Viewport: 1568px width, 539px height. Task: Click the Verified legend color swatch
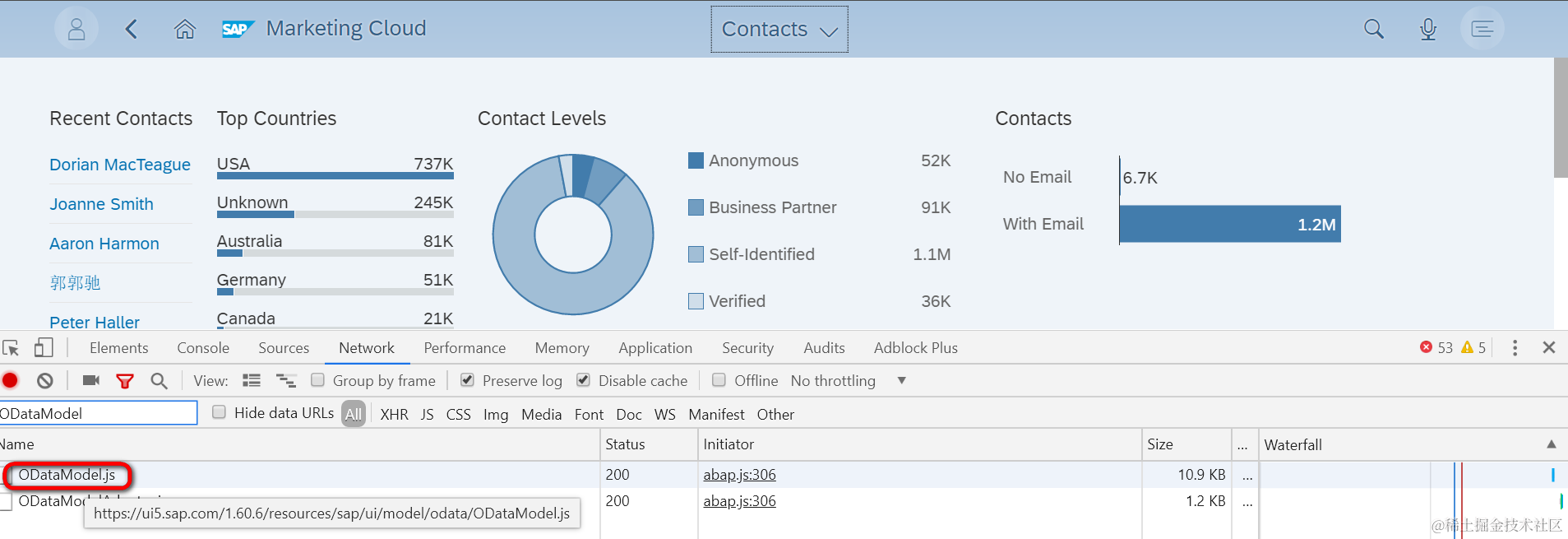coord(696,301)
